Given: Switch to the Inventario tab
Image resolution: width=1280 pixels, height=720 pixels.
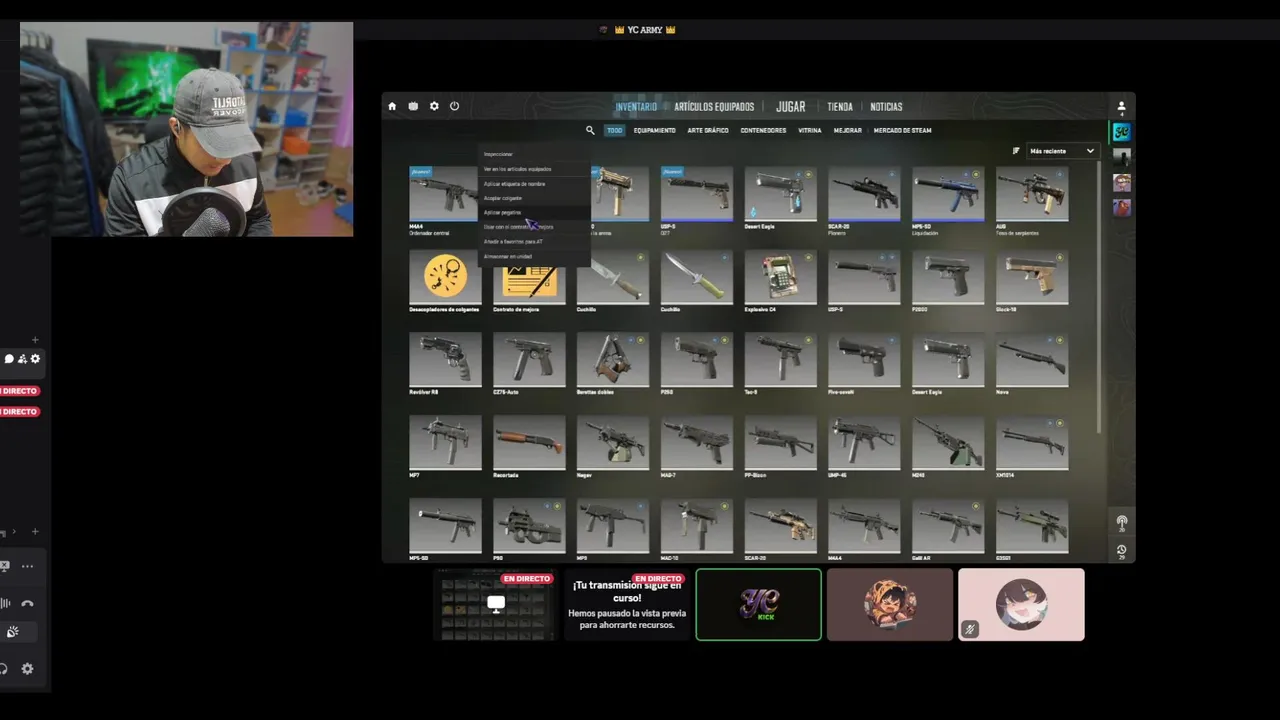Looking at the screenshot, I should 636,107.
